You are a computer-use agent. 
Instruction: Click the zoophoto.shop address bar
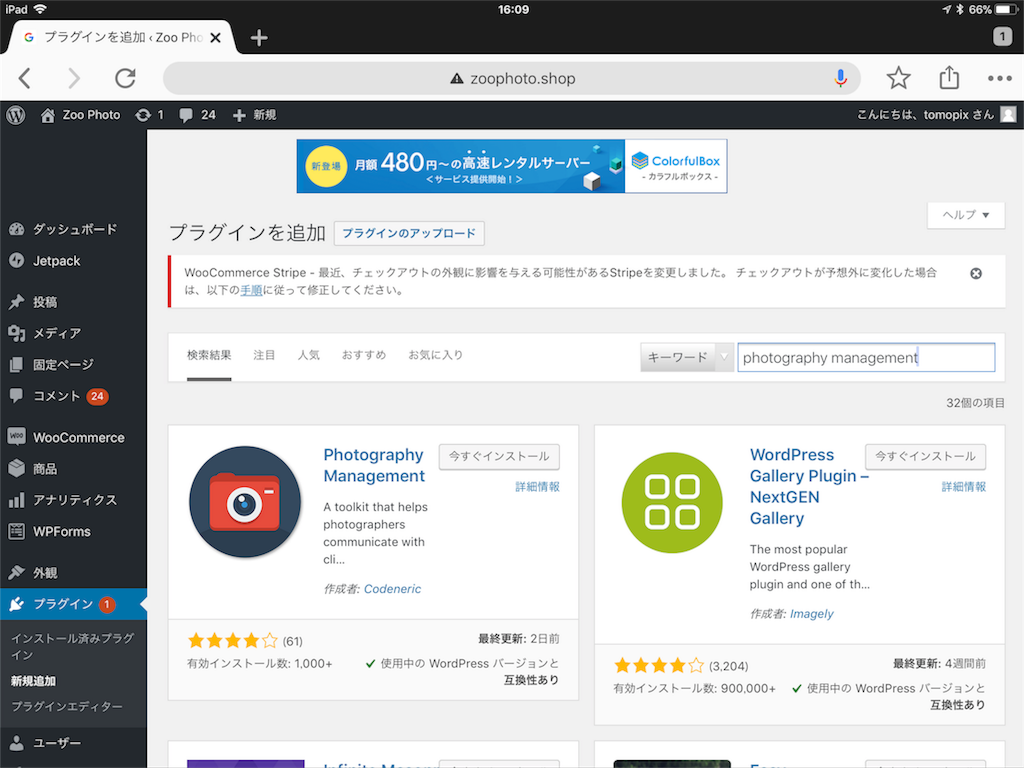click(511, 78)
